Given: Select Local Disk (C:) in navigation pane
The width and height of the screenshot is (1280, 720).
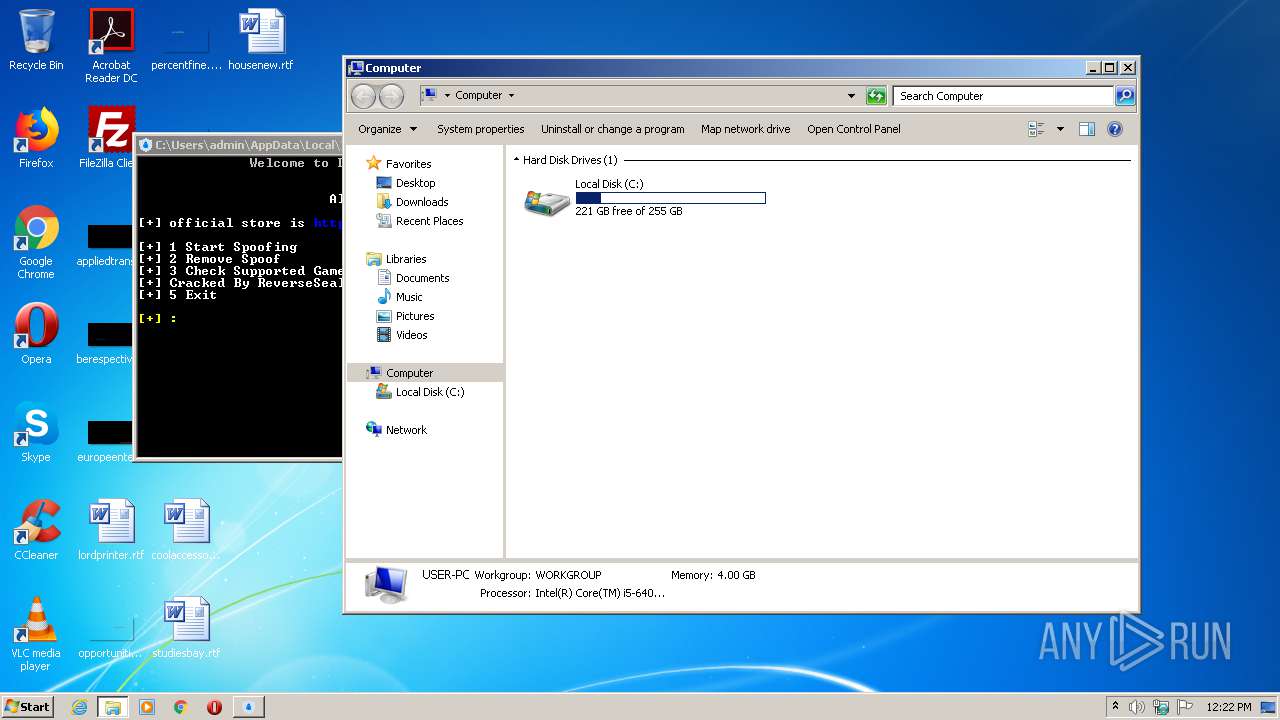Looking at the screenshot, I should 429,392.
